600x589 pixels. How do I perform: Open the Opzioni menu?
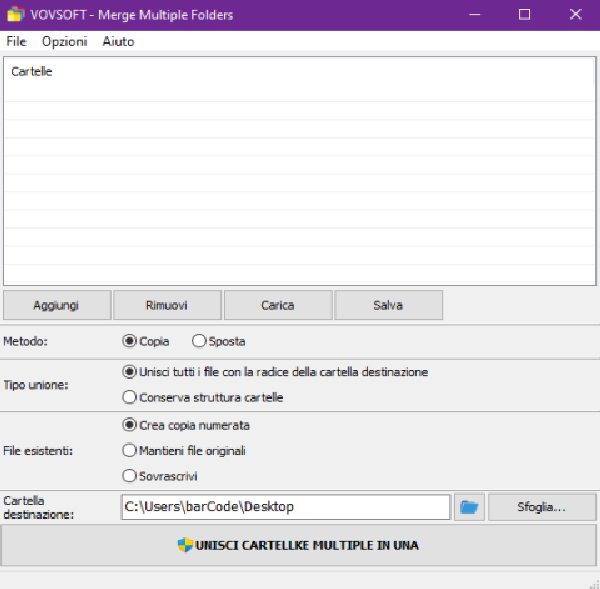(65, 41)
